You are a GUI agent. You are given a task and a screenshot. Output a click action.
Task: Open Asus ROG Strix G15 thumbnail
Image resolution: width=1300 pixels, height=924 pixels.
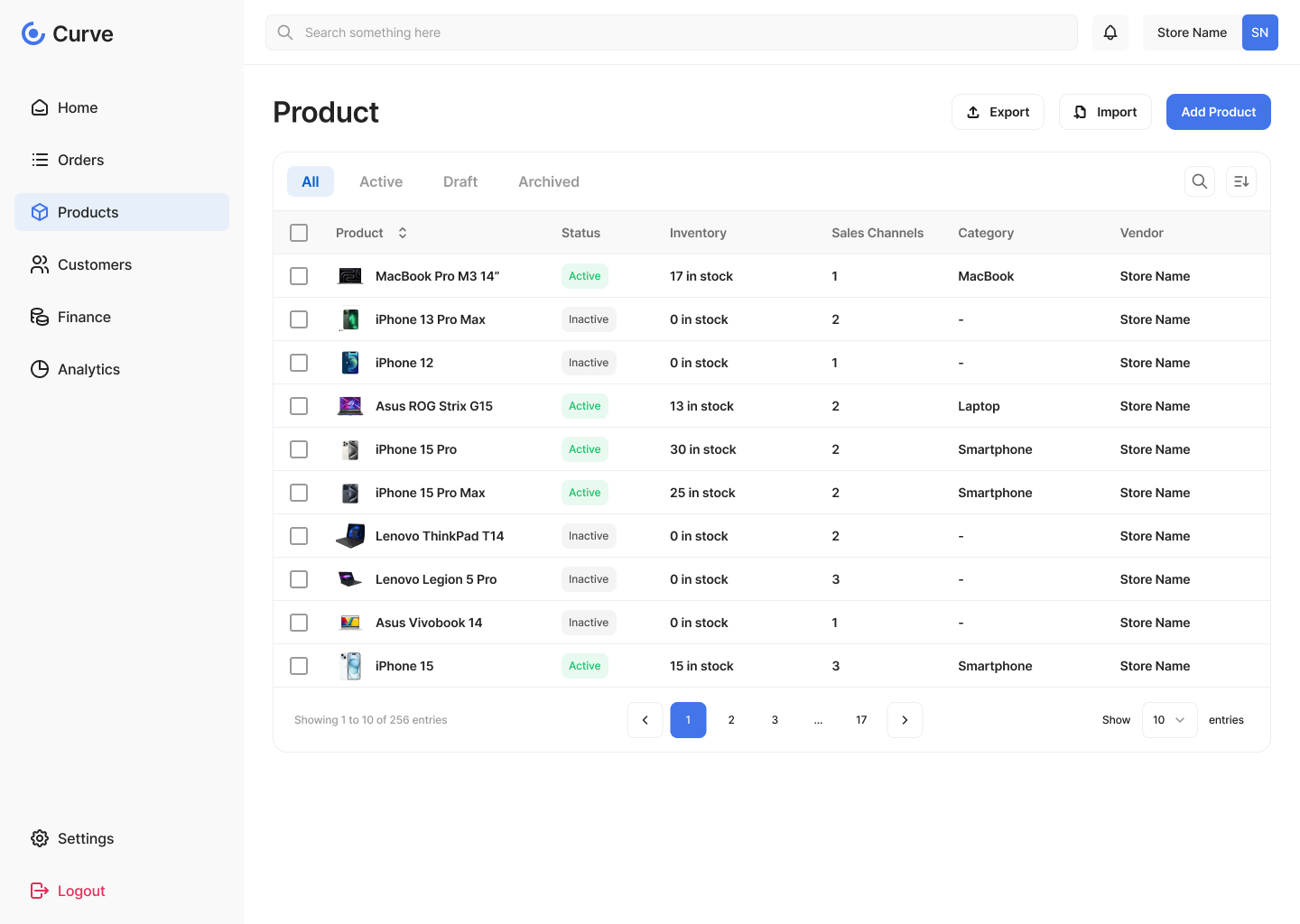coord(350,406)
